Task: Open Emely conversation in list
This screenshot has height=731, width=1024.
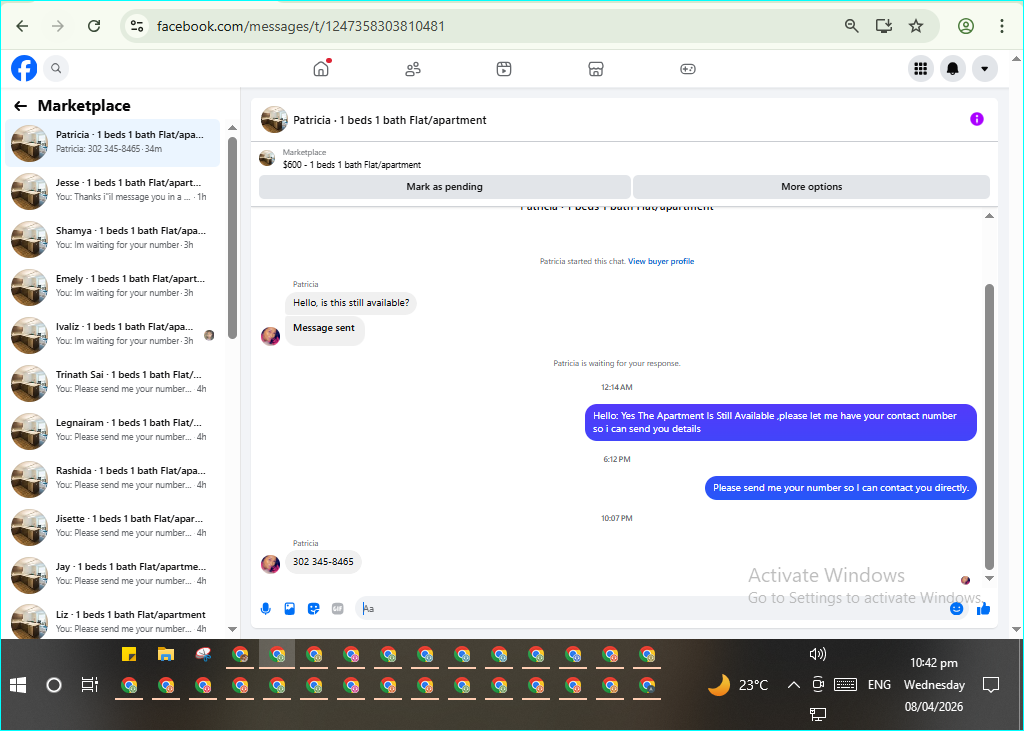Action: [112, 286]
